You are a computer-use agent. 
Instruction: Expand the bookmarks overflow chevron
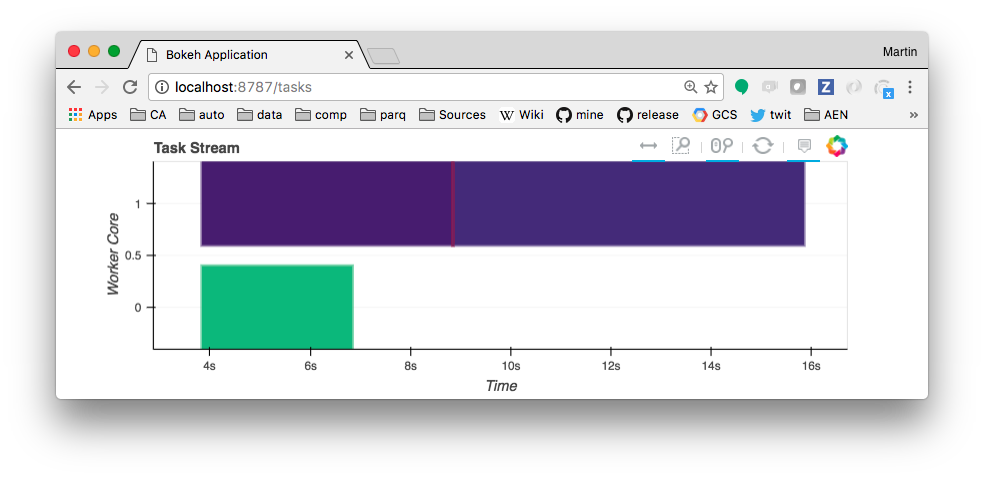pyautogui.click(x=913, y=115)
